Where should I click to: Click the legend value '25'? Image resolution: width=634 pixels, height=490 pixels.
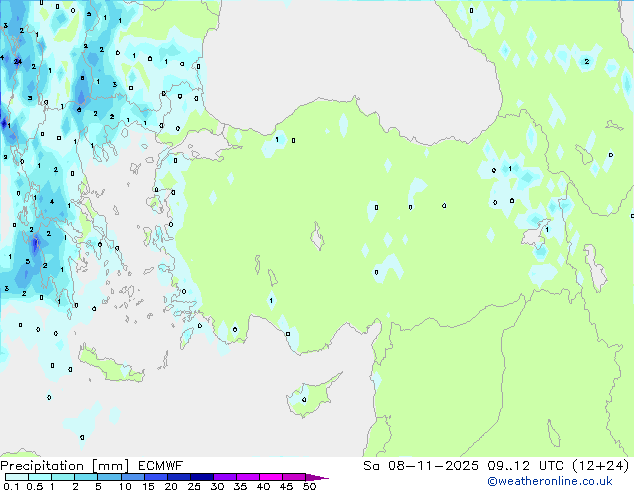(x=194, y=486)
